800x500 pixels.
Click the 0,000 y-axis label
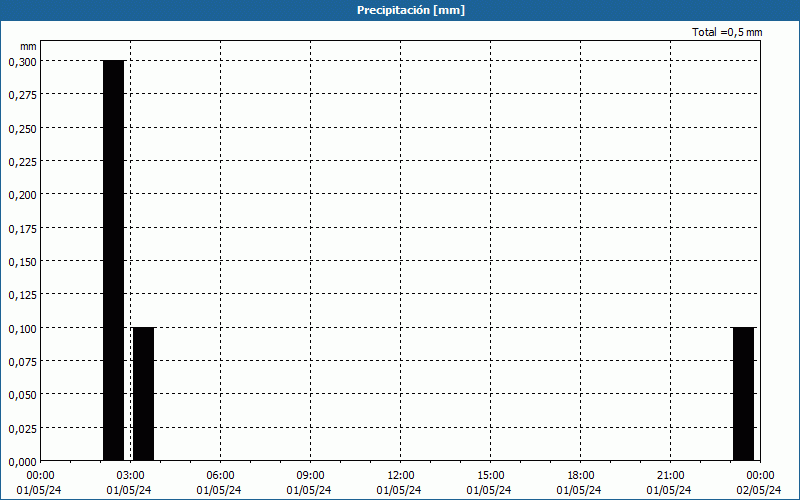(x=22, y=462)
